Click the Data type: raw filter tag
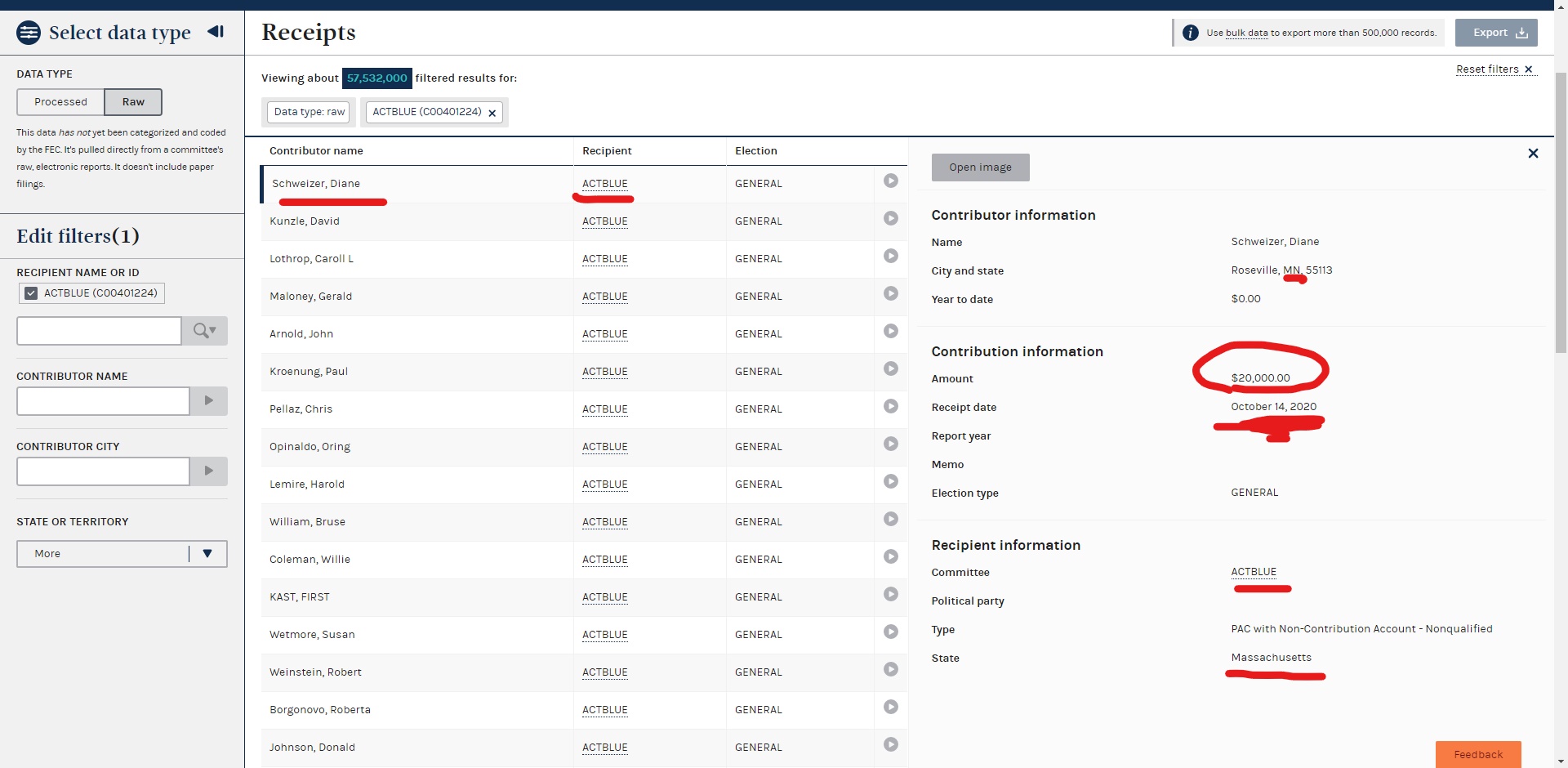 tap(310, 112)
